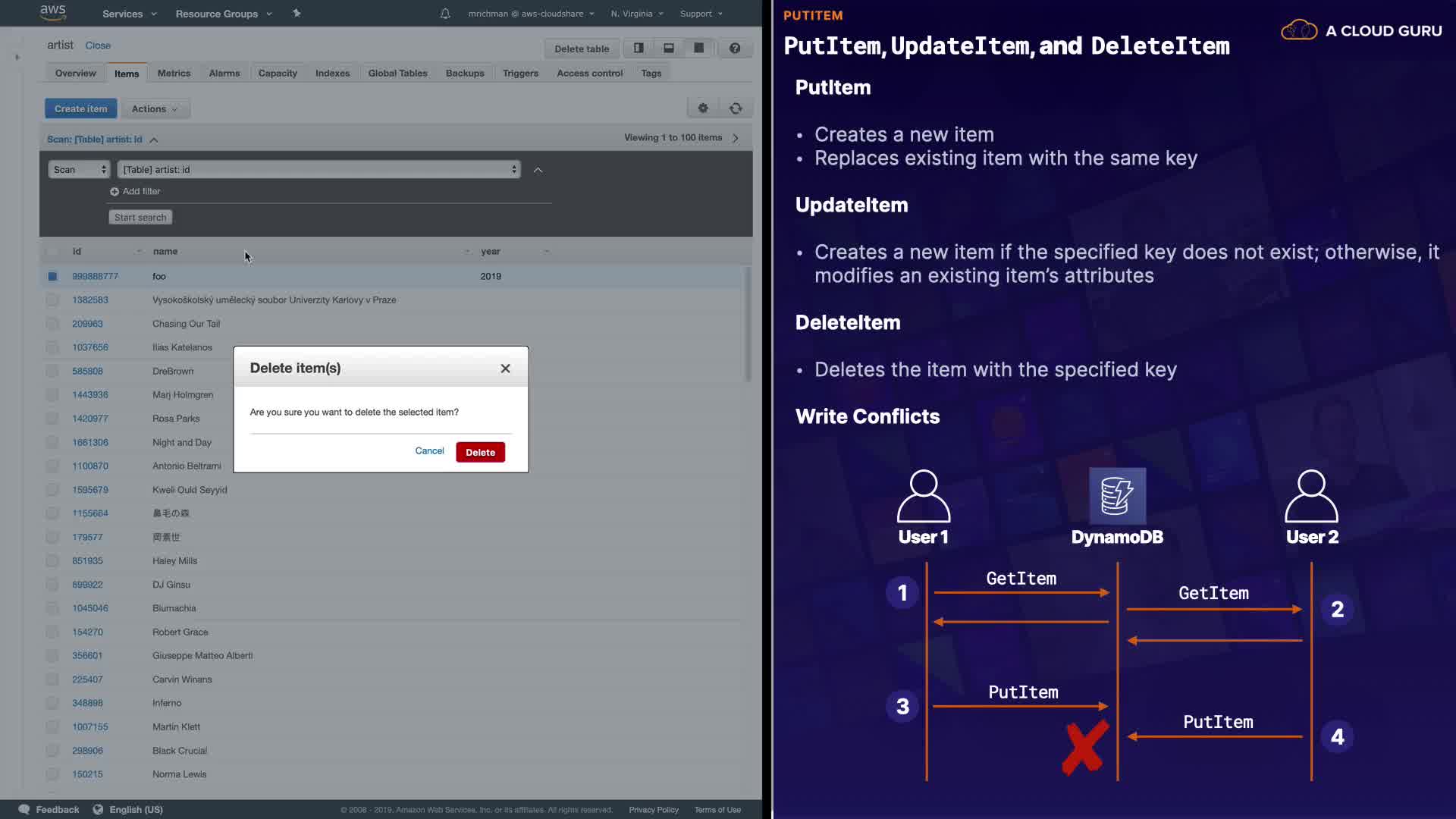Image resolution: width=1456 pixels, height=819 pixels.
Task: Click the help question mark icon
Action: (x=735, y=49)
